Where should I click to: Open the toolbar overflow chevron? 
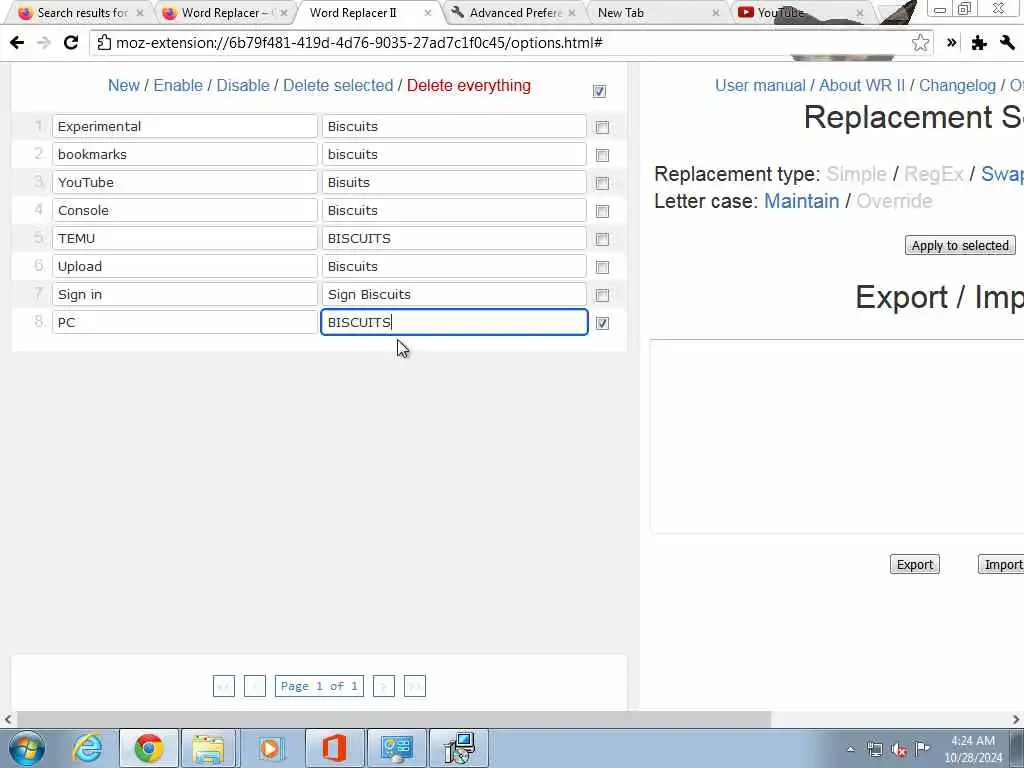tap(952, 43)
